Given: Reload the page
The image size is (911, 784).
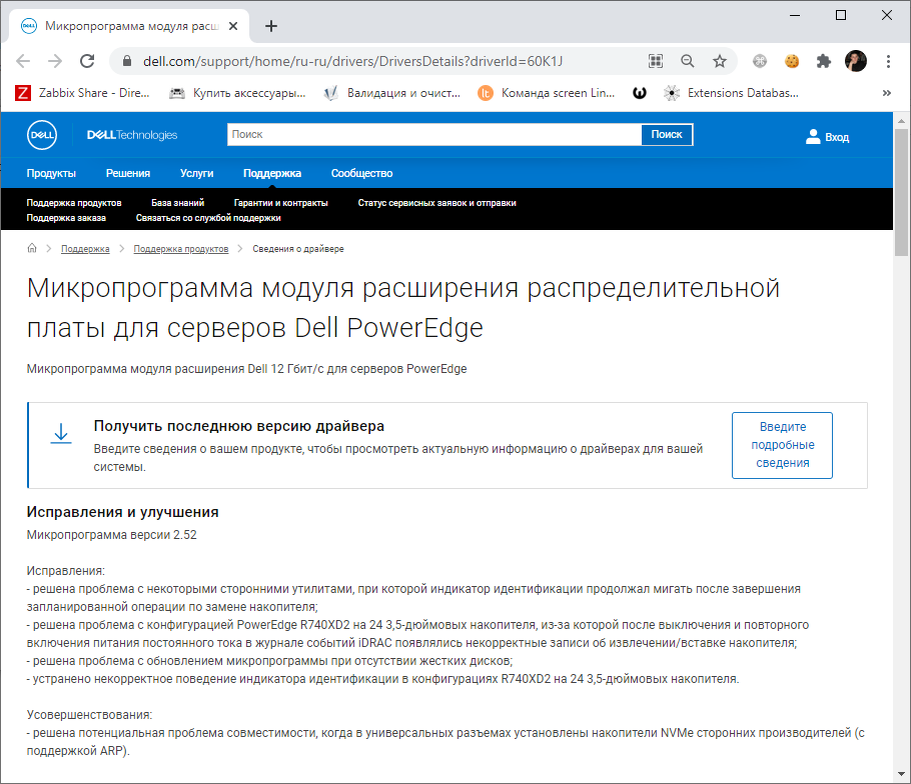Looking at the screenshot, I should click(x=87, y=61).
